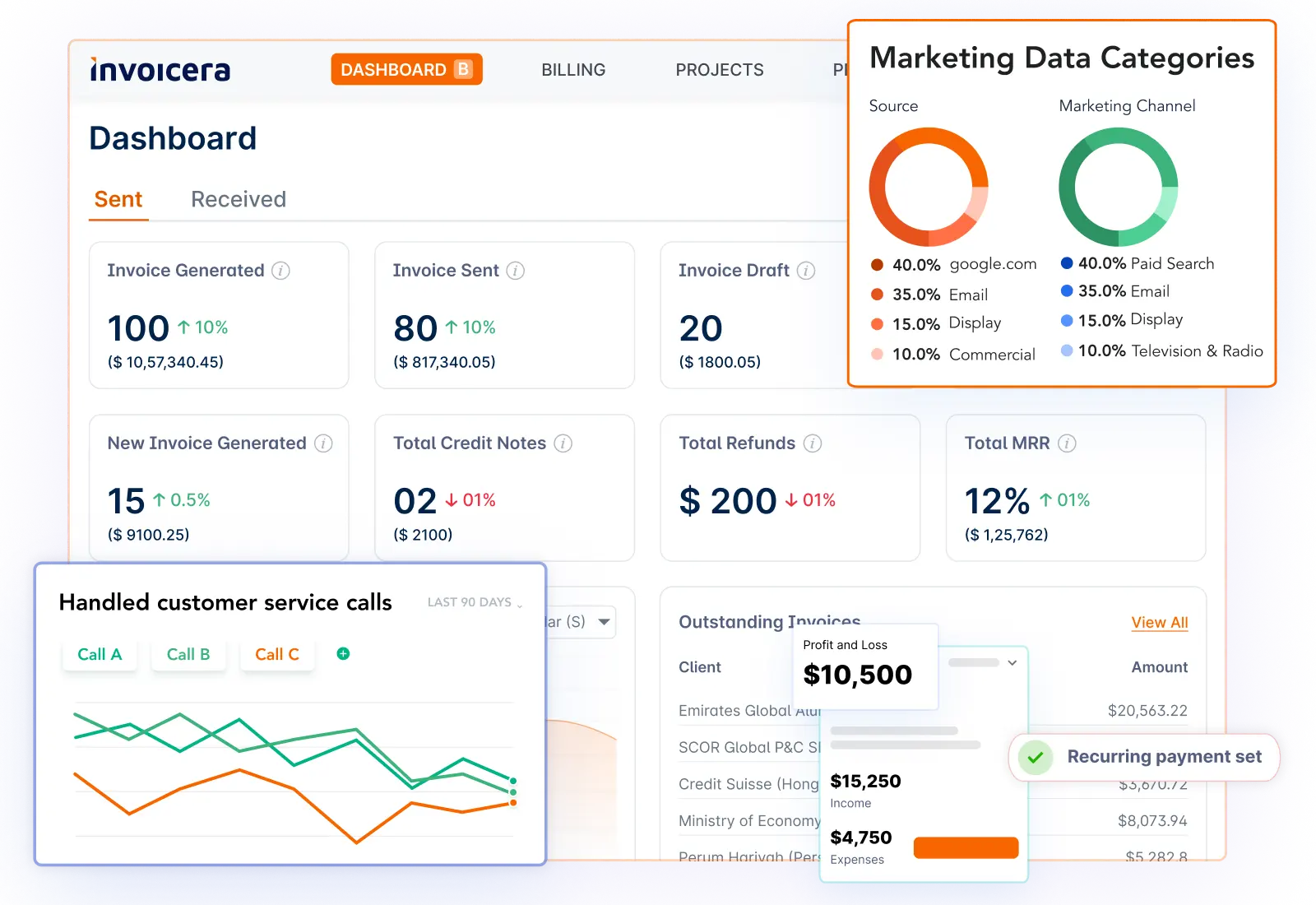
Task: Click the orange Expenses bar
Action: [x=966, y=848]
